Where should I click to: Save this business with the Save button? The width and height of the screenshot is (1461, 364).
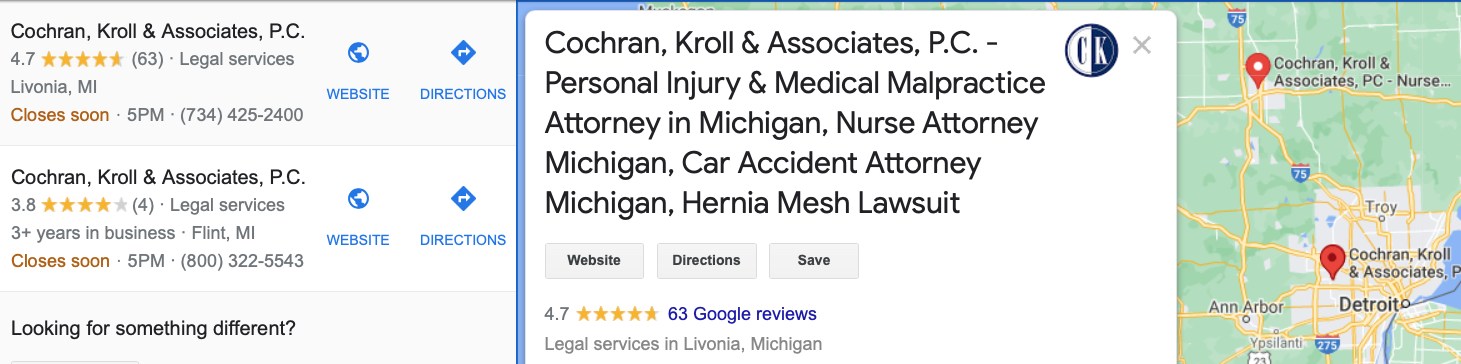(814, 260)
